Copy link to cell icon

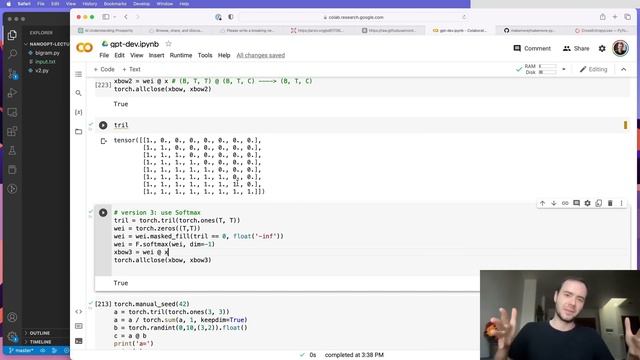click(x=565, y=203)
